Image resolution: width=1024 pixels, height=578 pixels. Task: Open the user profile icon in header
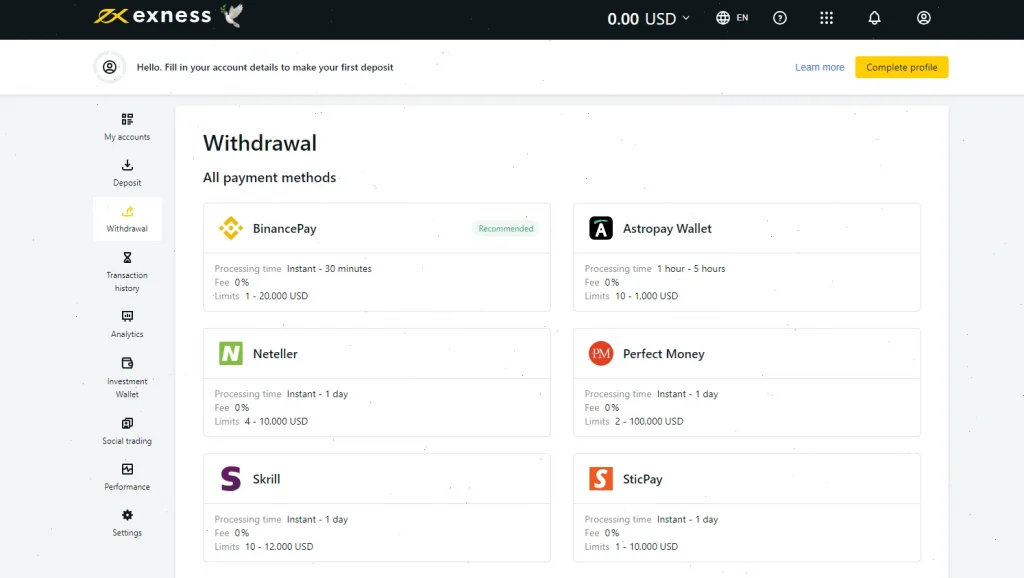[924, 18]
